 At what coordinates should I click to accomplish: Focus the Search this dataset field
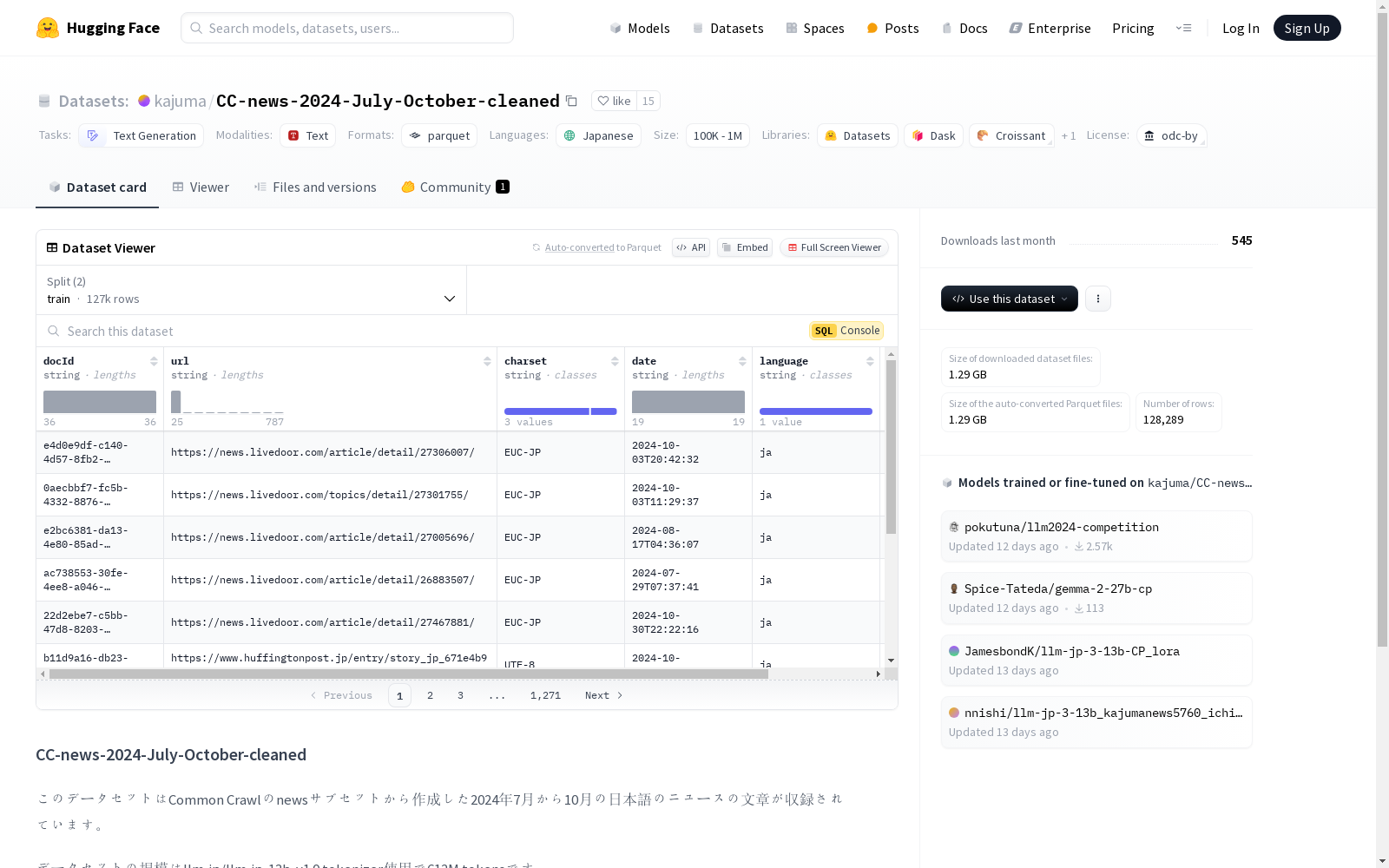coord(421,331)
